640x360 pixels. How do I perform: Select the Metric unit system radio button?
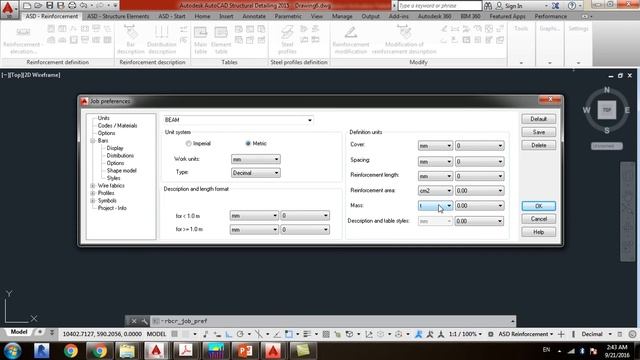point(248,144)
